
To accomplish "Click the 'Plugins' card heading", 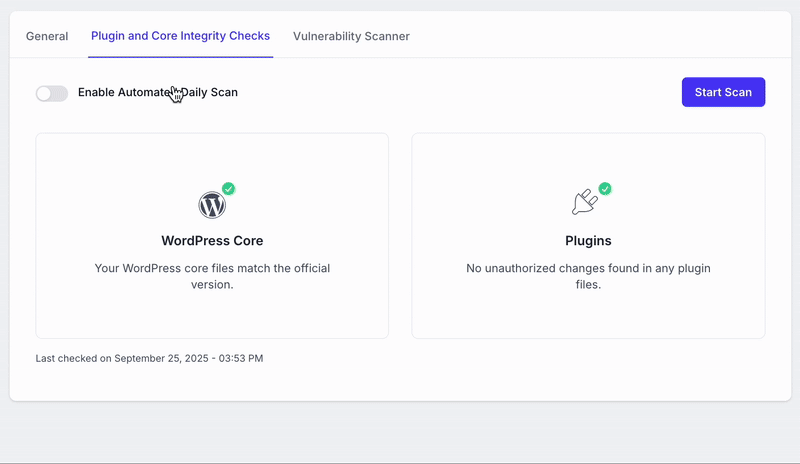I will 588,241.
